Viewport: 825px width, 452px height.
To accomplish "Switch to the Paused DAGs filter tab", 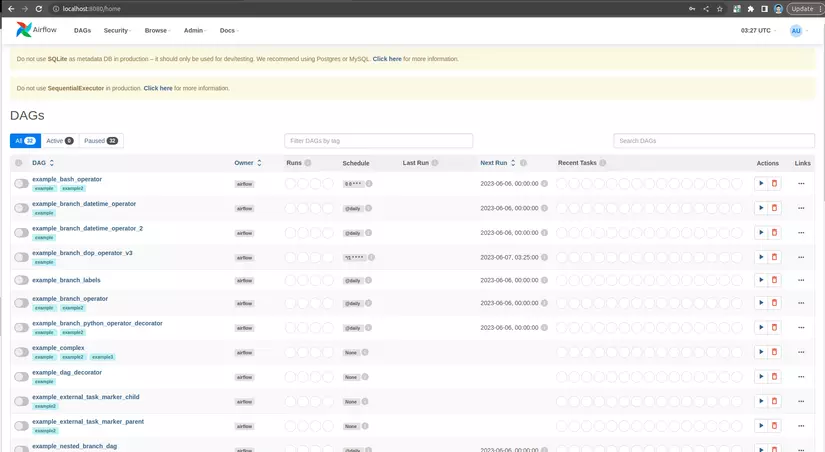I will pos(100,140).
